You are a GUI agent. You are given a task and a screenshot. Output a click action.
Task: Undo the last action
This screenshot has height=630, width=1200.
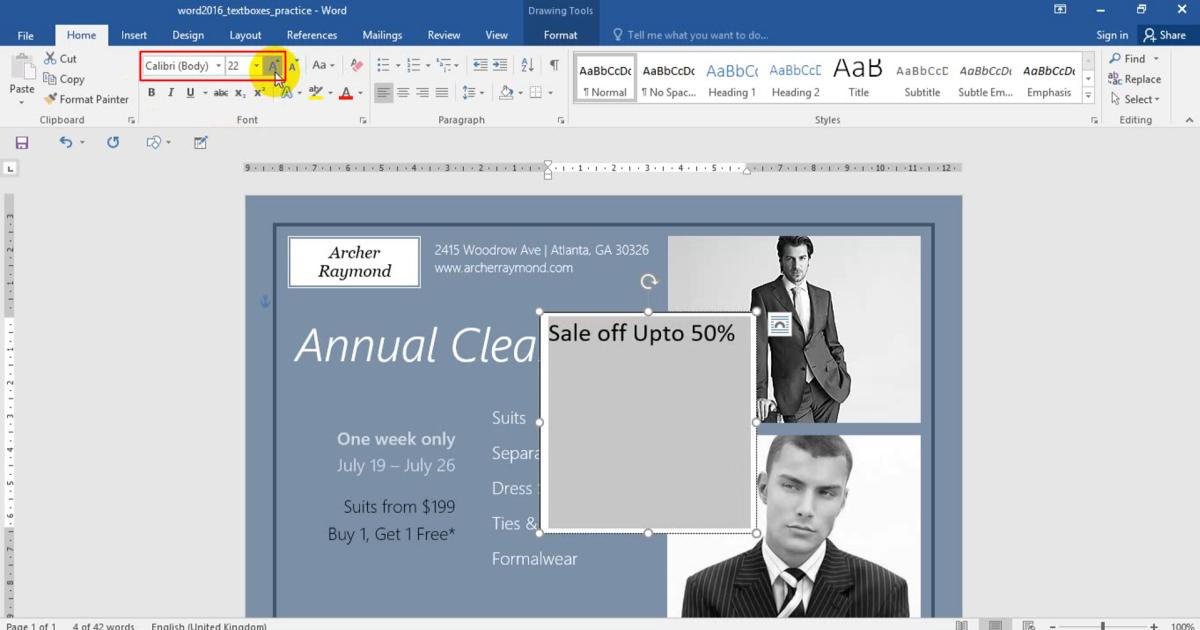[66, 143]
